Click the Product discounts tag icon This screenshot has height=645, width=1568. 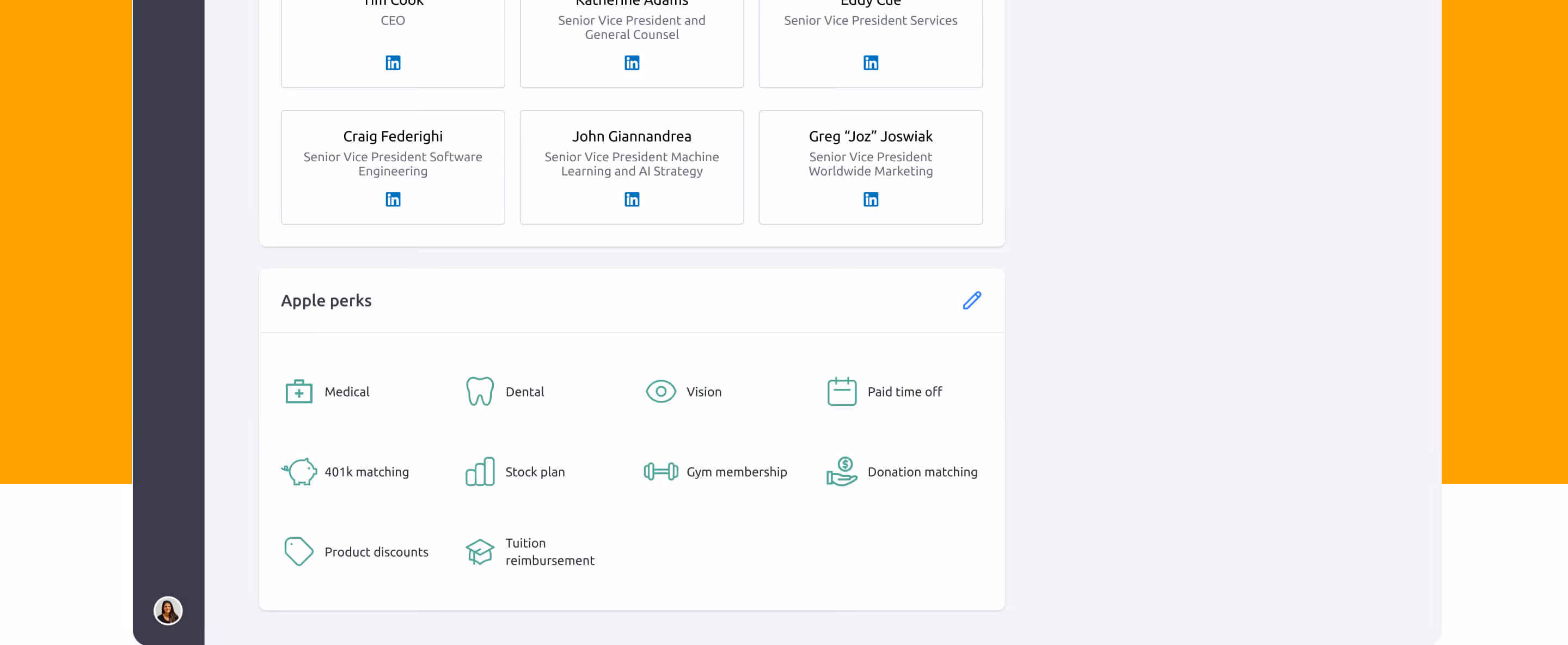[x=298, y=551]
